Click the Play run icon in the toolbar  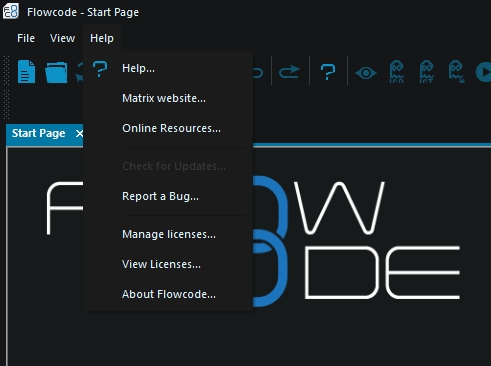[484, 72]
